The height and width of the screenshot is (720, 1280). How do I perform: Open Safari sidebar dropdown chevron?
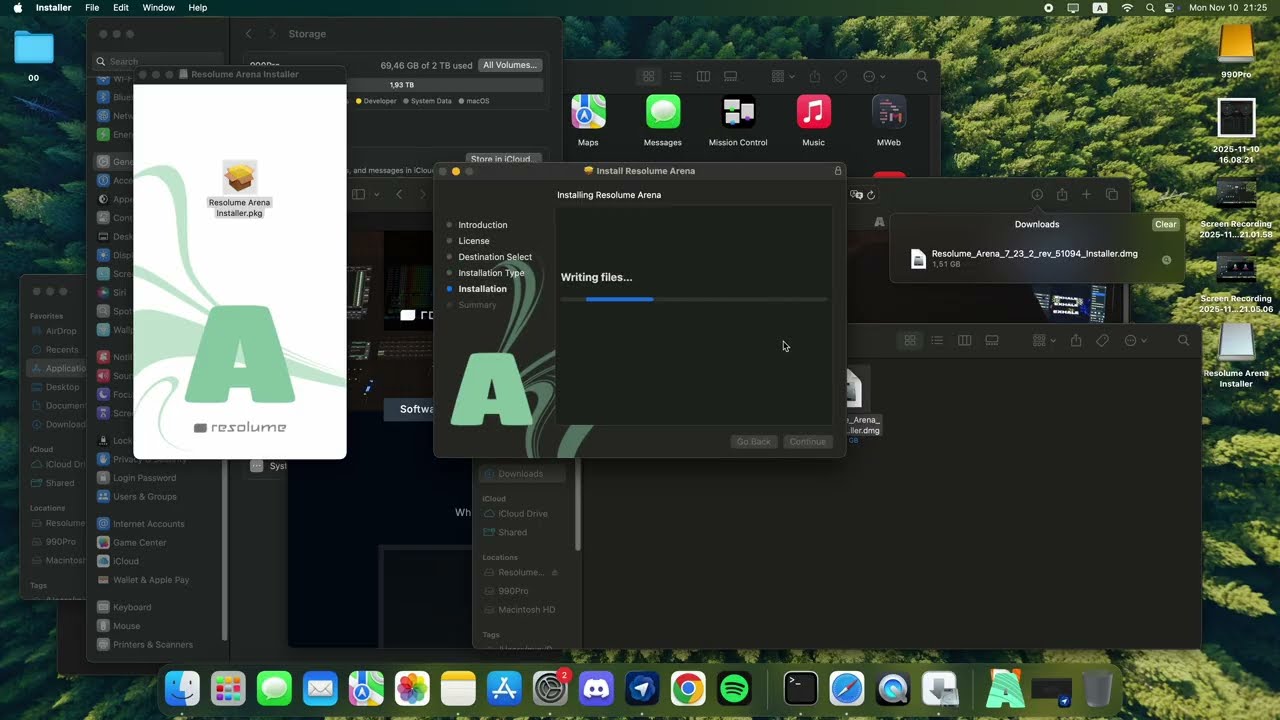pyautogui.click(x=376, y=195)
